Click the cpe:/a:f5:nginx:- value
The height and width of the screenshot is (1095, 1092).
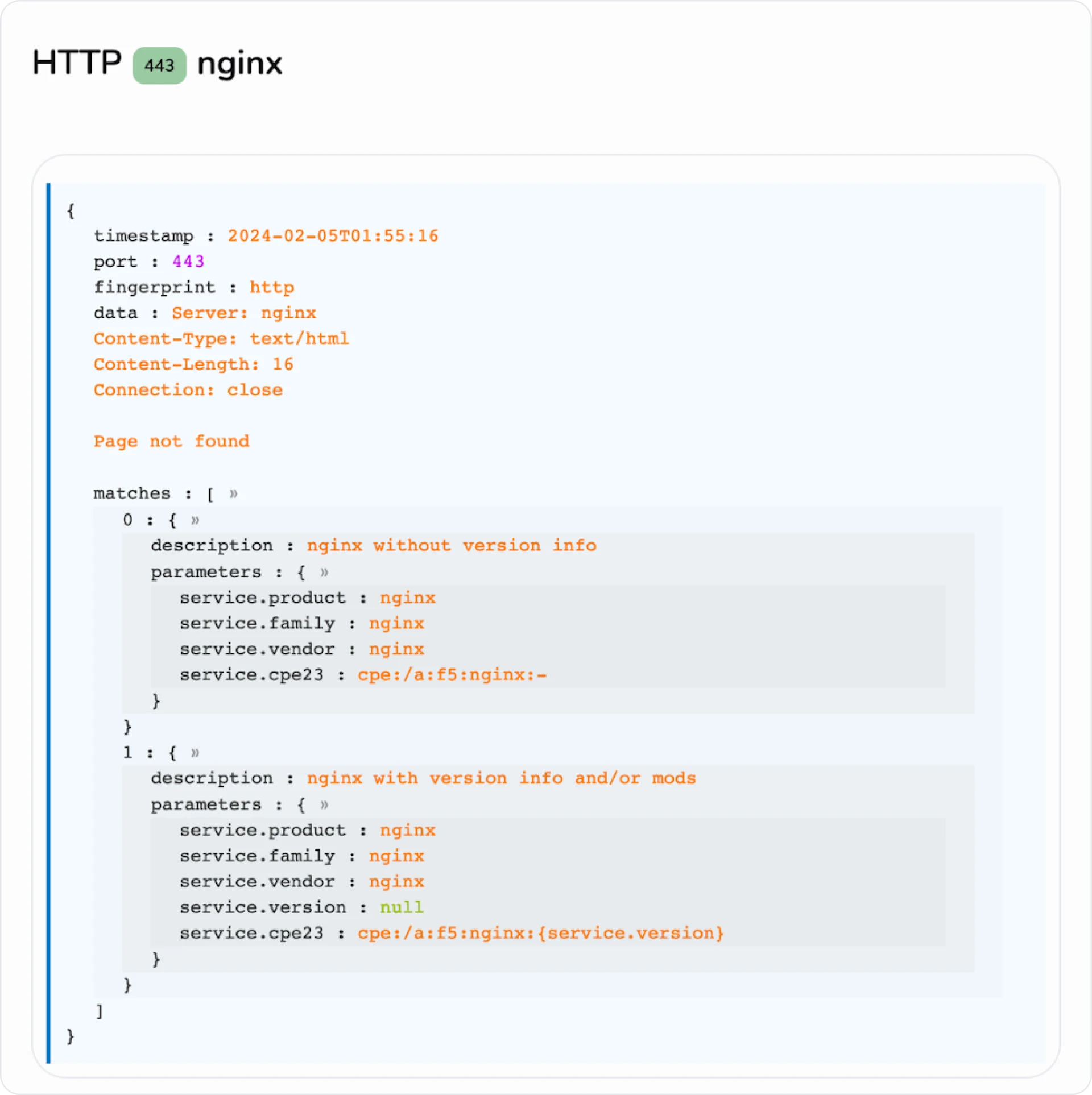[x=452, y=675]
